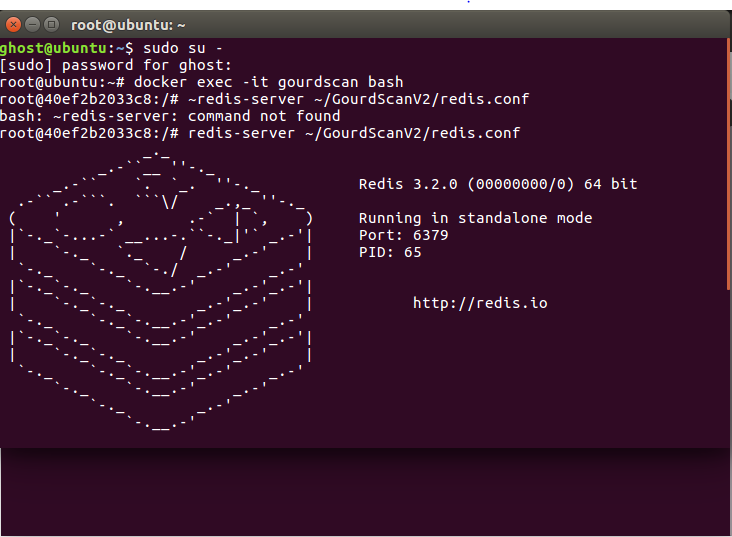
Task: Click the 'docker exec -it gourdscan bash' line
Action: (x=201, y=82)
